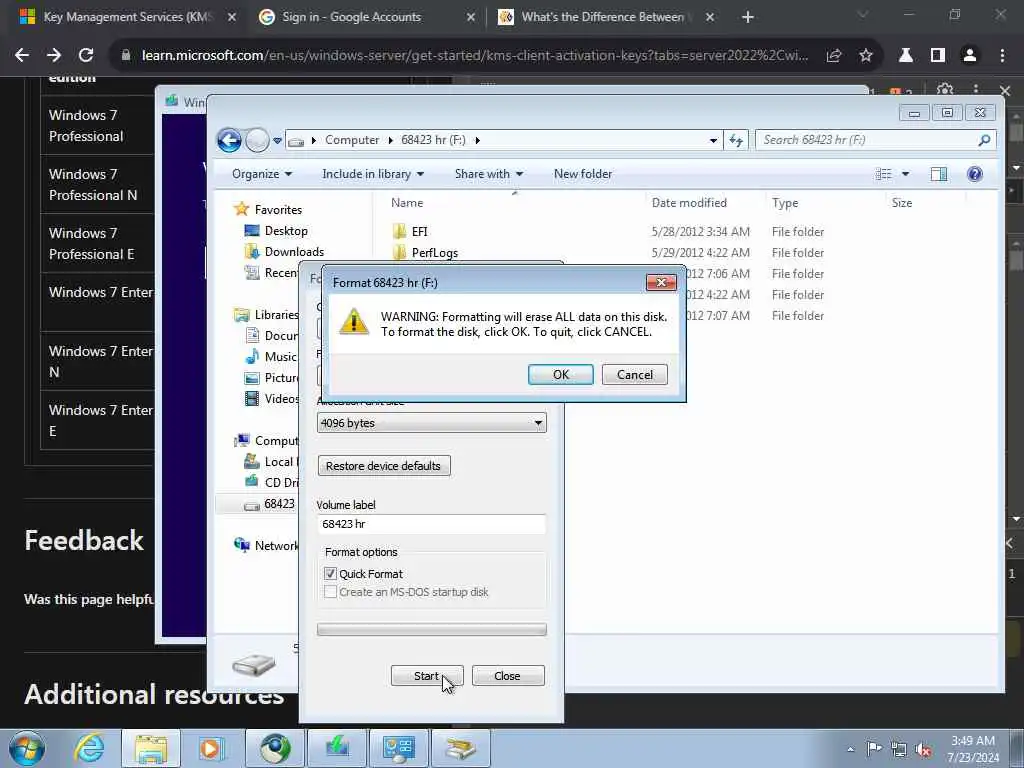Screen dimensions: 1024x768
Task: Click New folder in Explorer's toolbar
Action: pos(583,174)
